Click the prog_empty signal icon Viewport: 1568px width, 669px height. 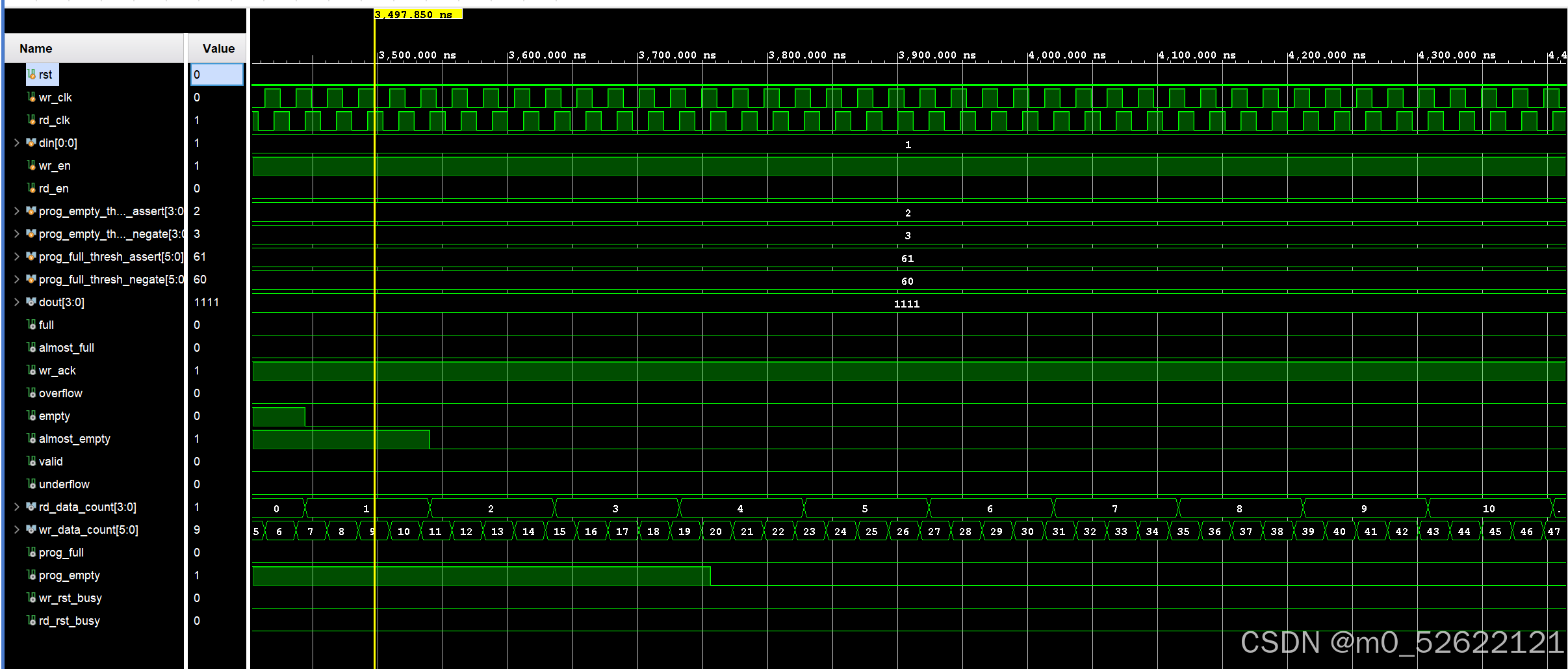(31, 575)
